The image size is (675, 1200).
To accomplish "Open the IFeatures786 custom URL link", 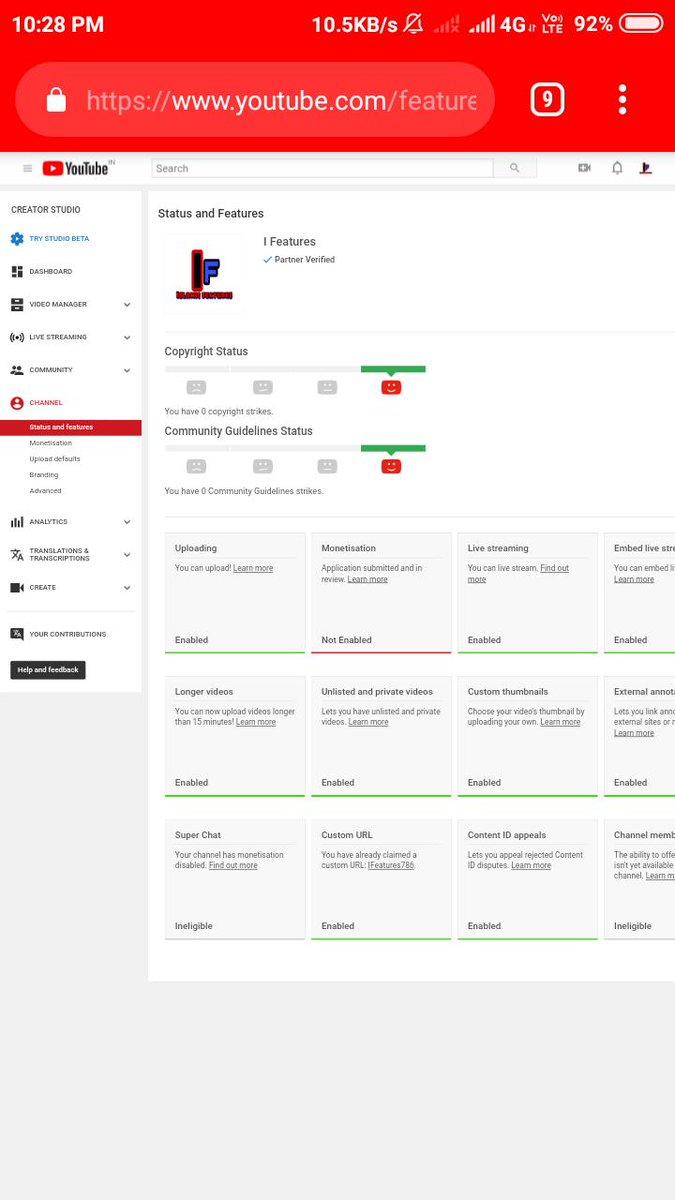I will [x=391, y=865].
